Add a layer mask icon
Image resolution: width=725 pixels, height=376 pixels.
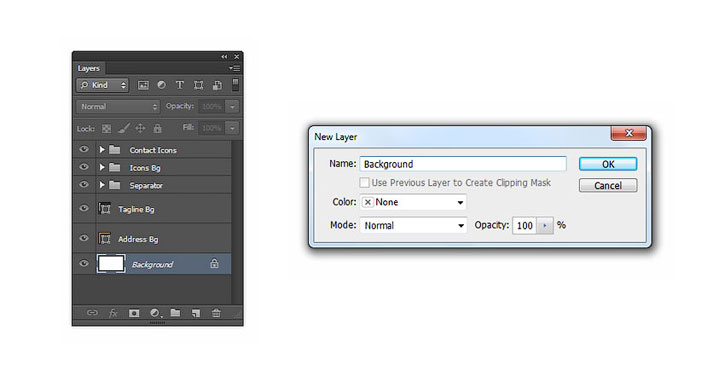[134, 313]
